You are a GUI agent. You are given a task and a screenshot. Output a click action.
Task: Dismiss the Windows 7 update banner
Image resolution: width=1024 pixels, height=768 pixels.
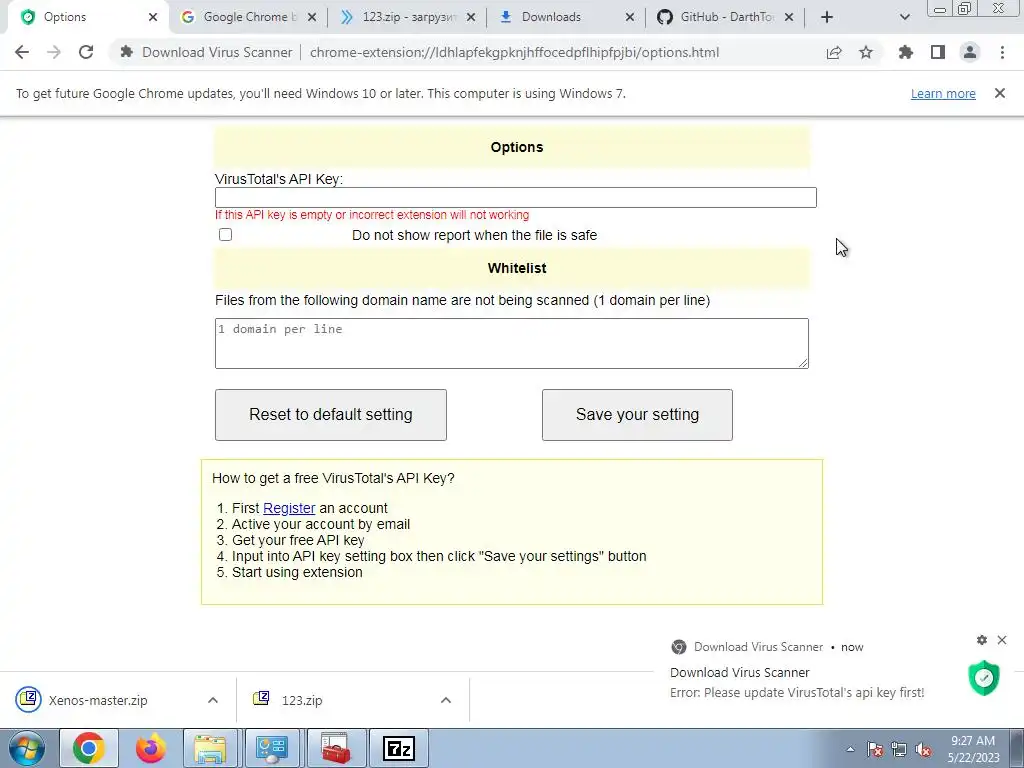click(x=1000, y=93)
